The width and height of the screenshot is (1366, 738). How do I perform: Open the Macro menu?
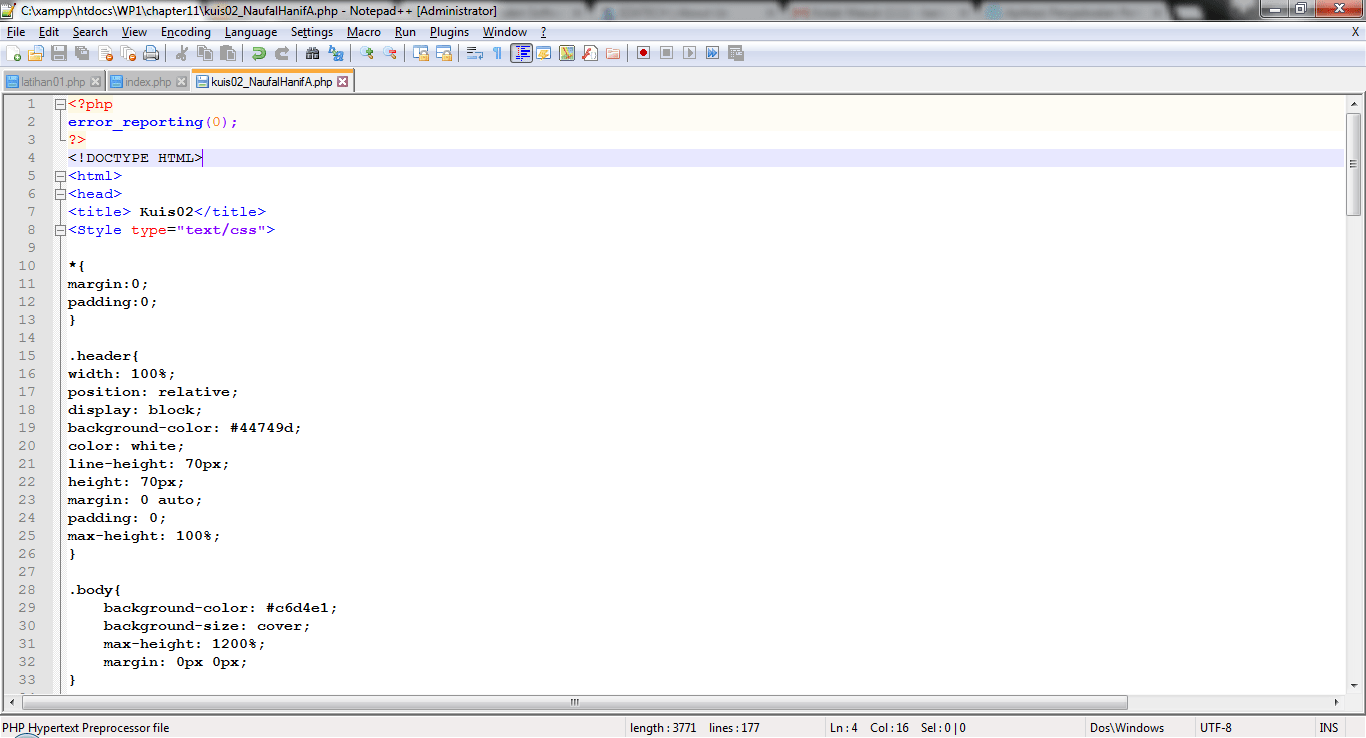coord(364,32)
